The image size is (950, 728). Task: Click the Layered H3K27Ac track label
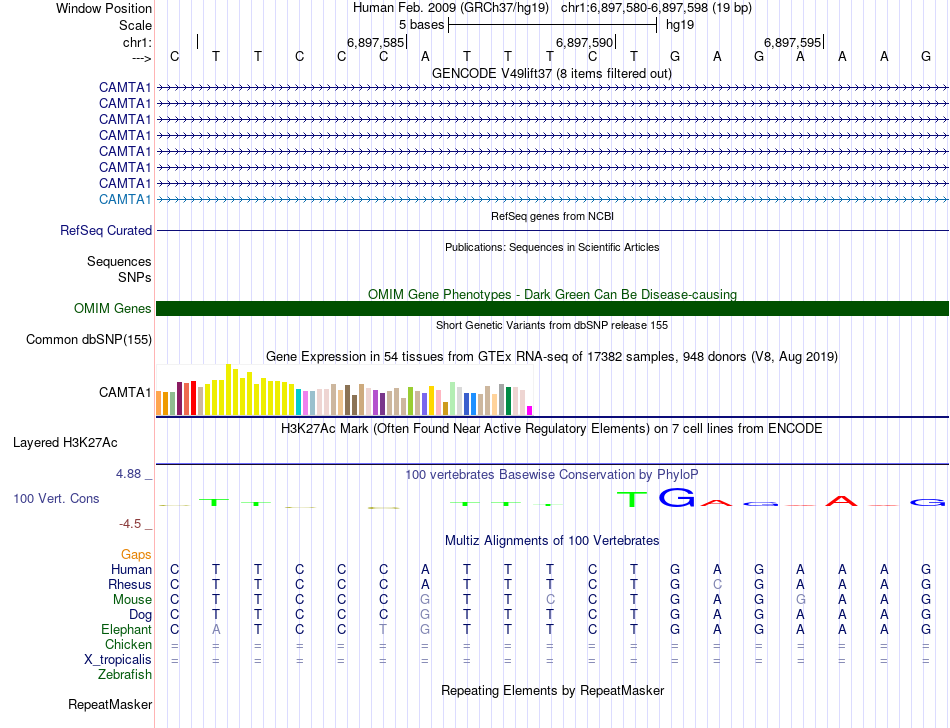[x=65, y=443]
